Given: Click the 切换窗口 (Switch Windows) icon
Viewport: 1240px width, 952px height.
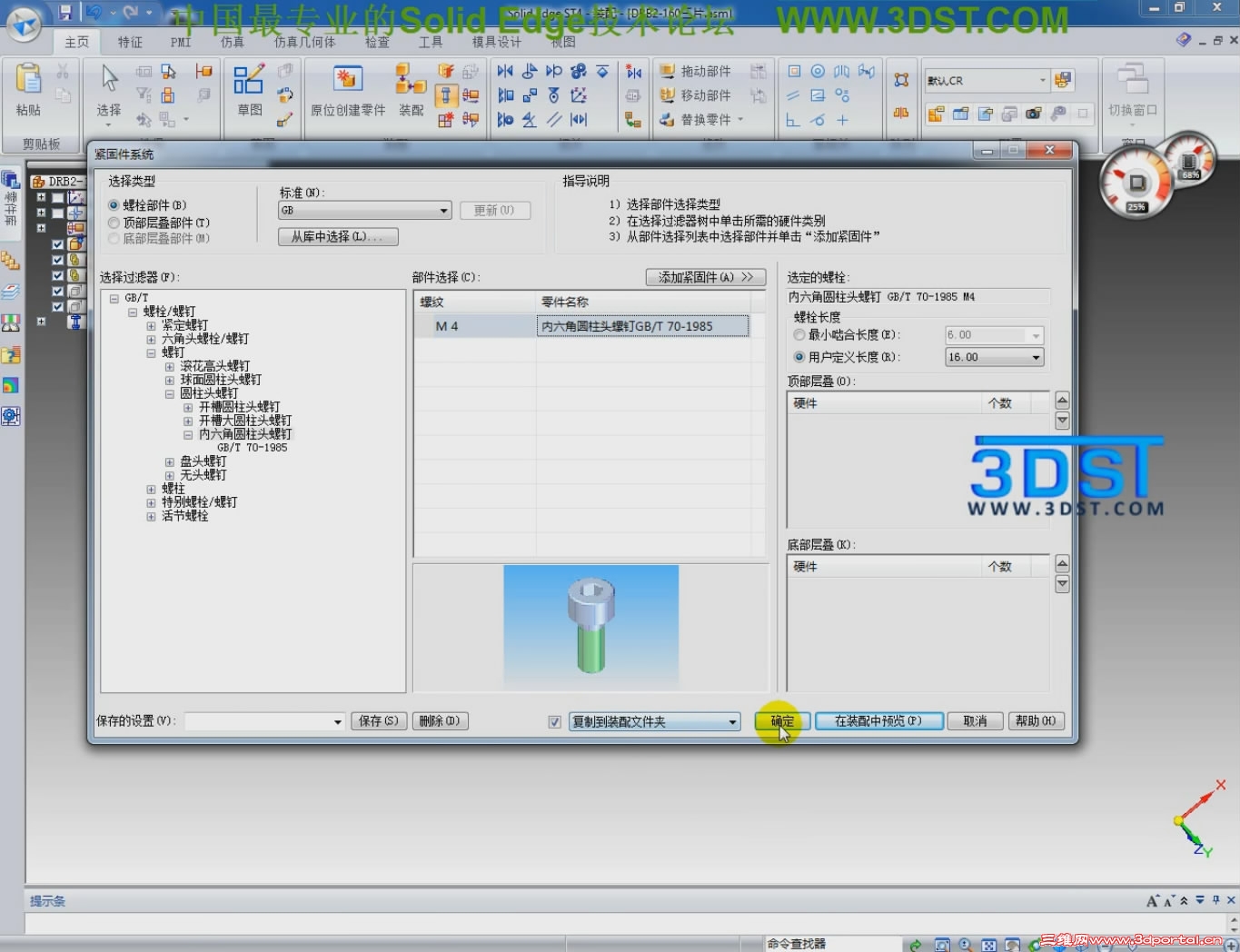Looking at the screenshot, I should 1133,80.
